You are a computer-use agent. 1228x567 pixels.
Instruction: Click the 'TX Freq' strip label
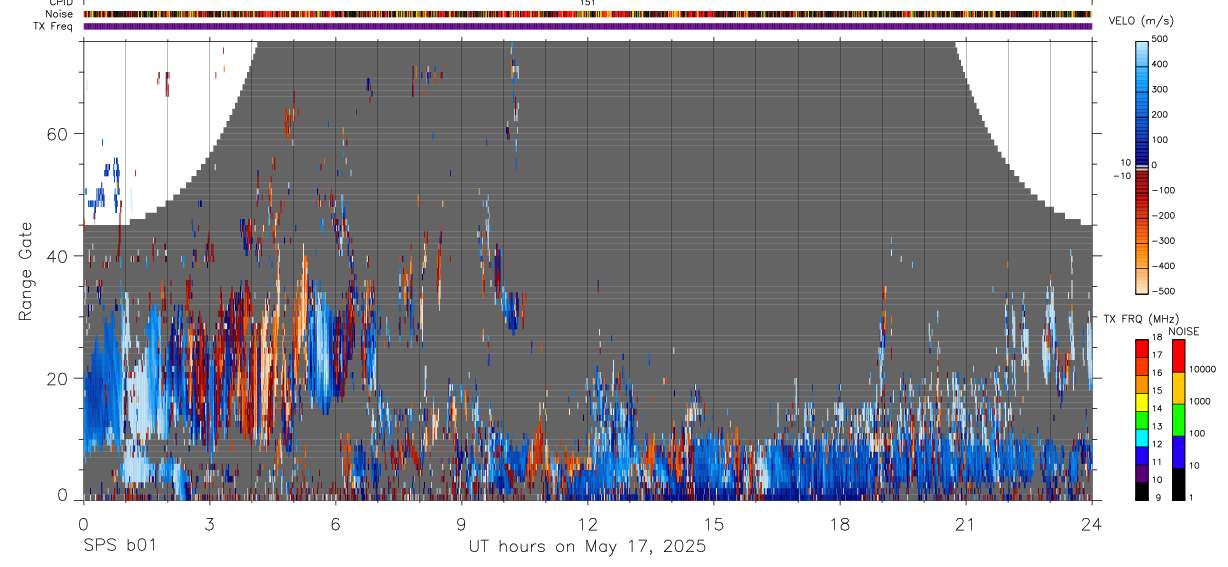tap(54, 26)
